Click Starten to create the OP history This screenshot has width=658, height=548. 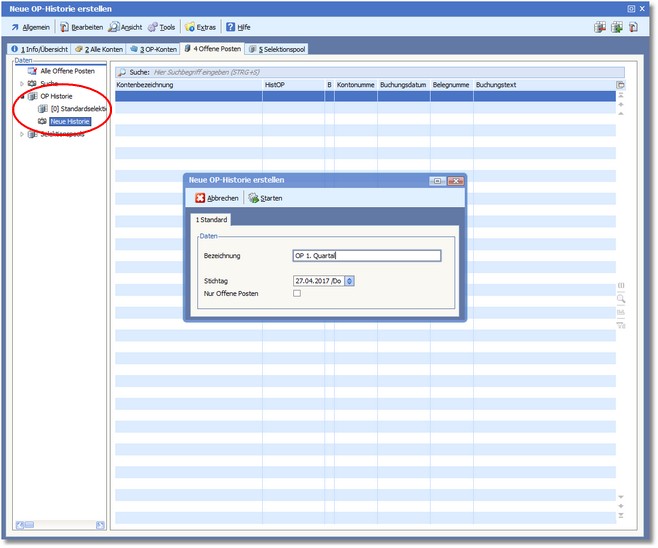pos(265,198)
